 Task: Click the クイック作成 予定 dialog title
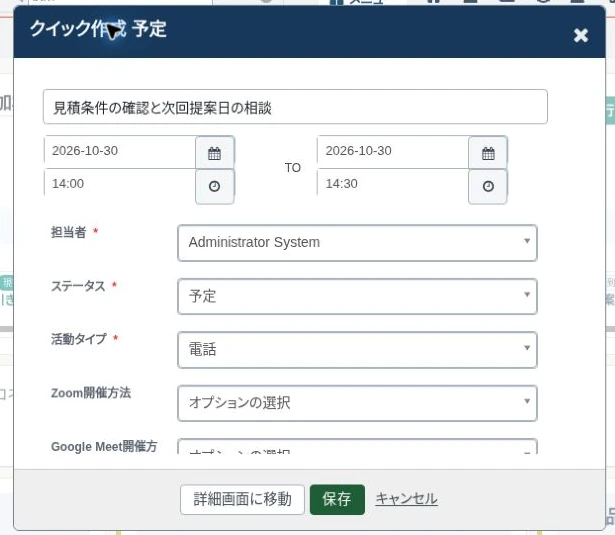[x=98, y=29]
